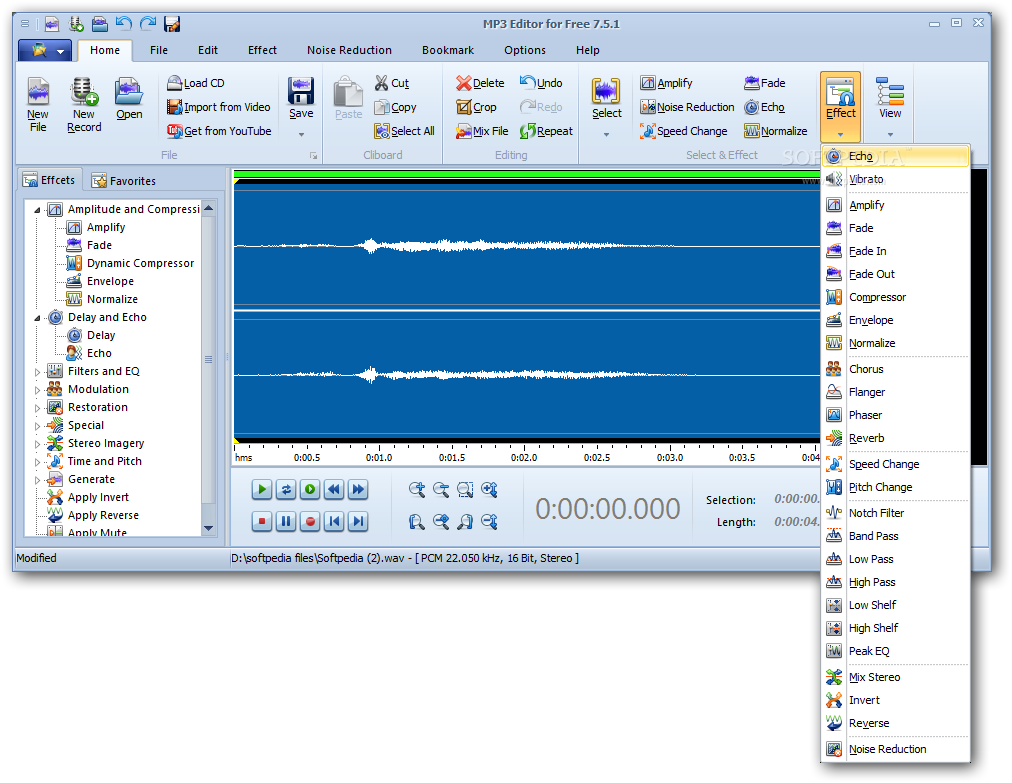Expand the Stereo Imagery tree node
The width and height of the screenshot is (1012, 783).
tap(37, 444)
